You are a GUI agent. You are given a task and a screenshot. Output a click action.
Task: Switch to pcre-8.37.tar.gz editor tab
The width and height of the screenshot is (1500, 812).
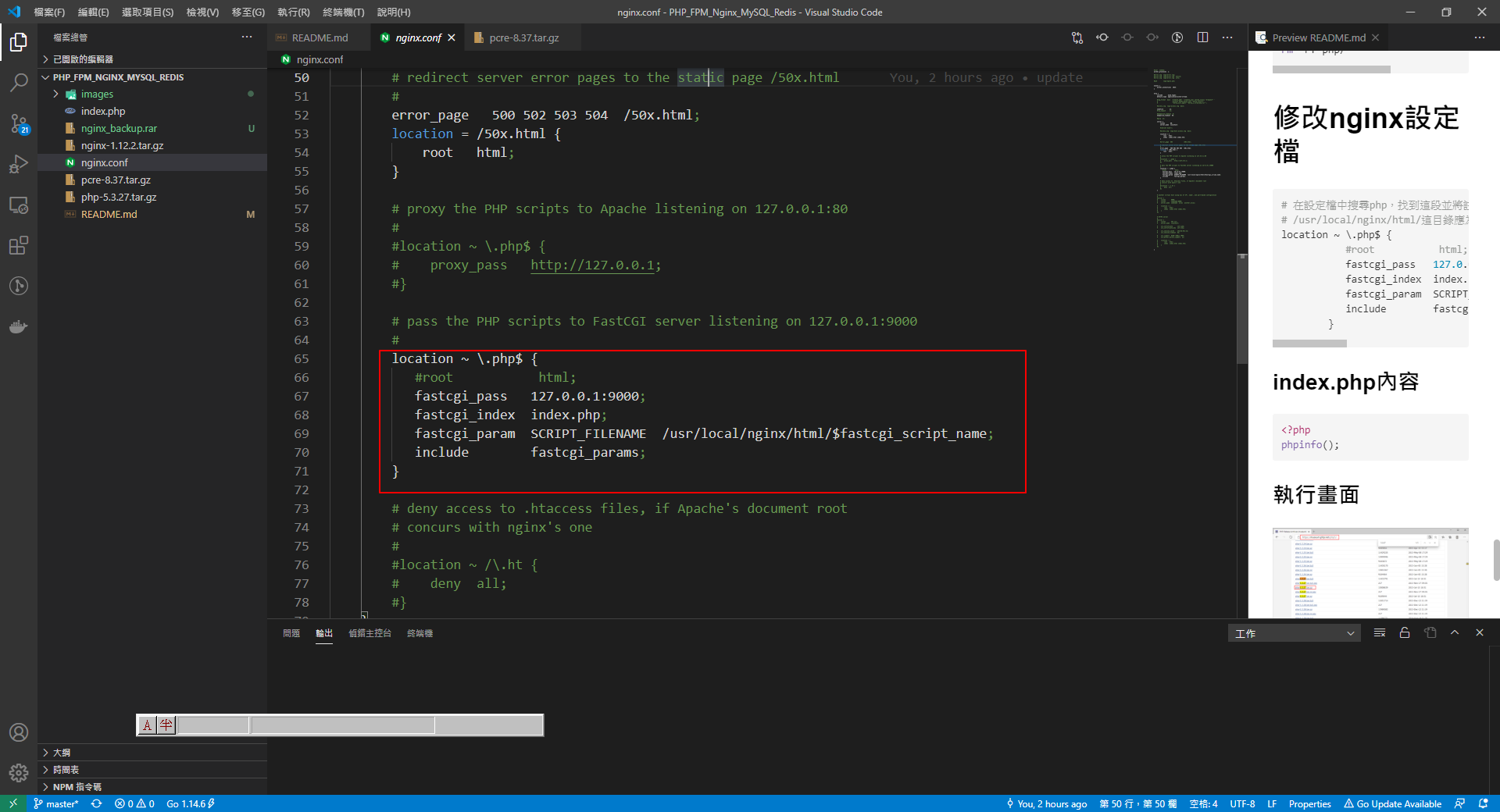[x=523, y=37]
